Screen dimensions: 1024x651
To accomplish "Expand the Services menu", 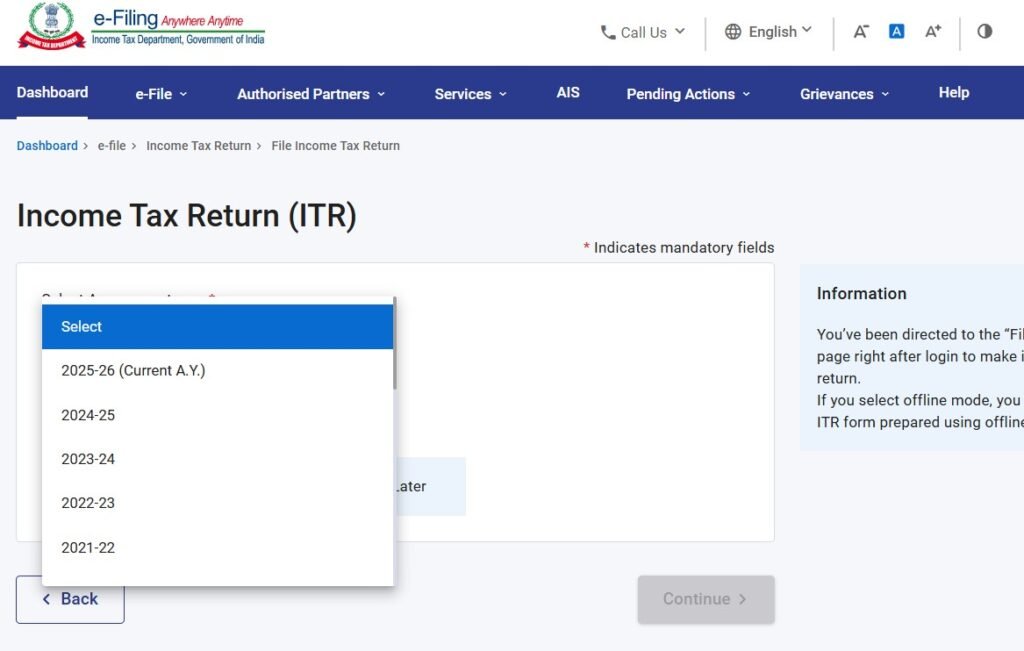I will pyautogui.click(x=470, y=94).
